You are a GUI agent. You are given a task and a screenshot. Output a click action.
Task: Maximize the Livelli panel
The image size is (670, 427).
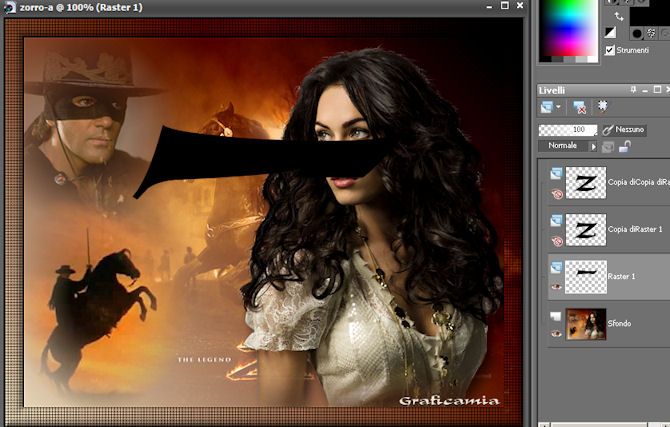(x=657, y=89)
